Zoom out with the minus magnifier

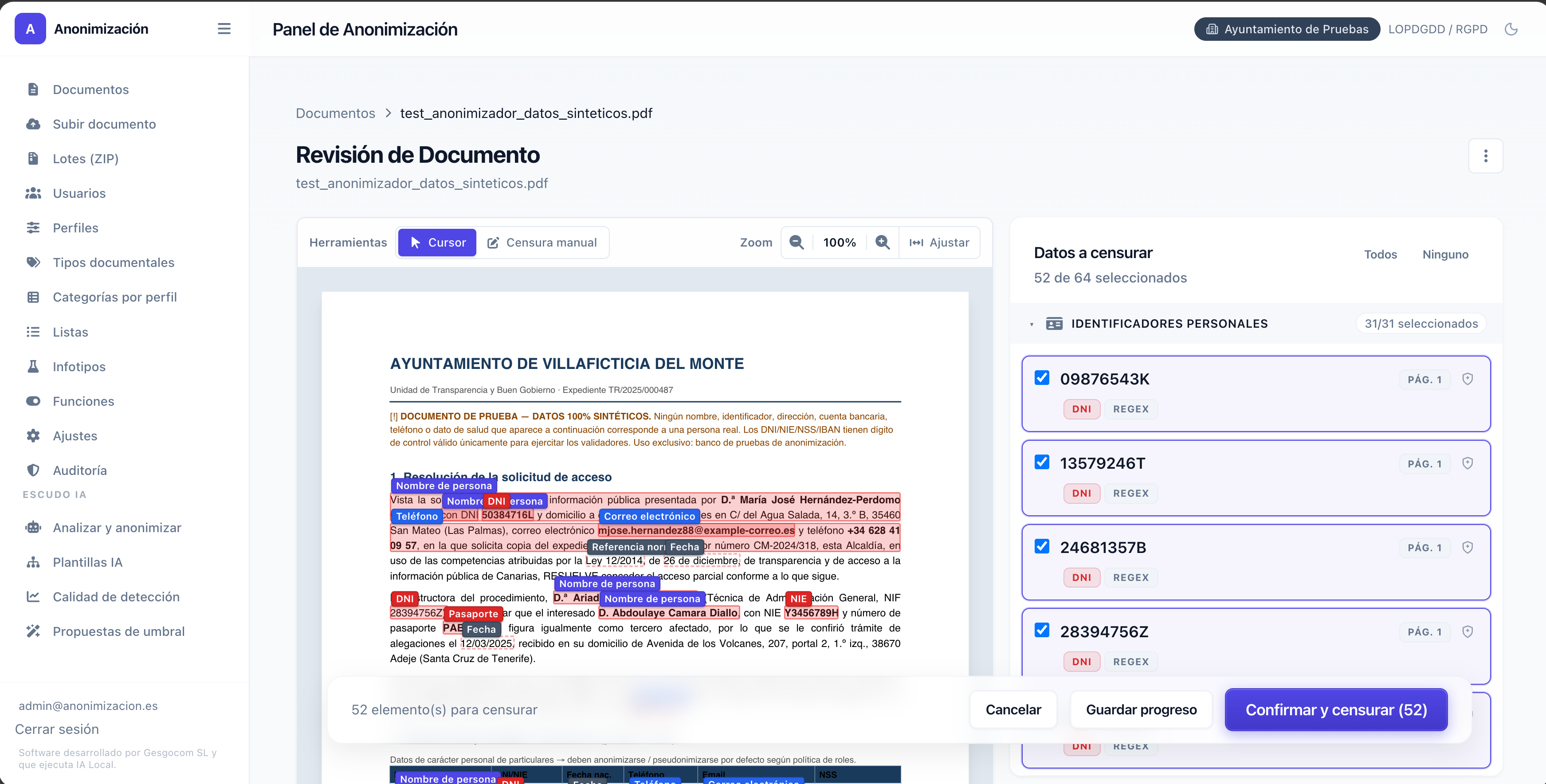pos(797,243)
